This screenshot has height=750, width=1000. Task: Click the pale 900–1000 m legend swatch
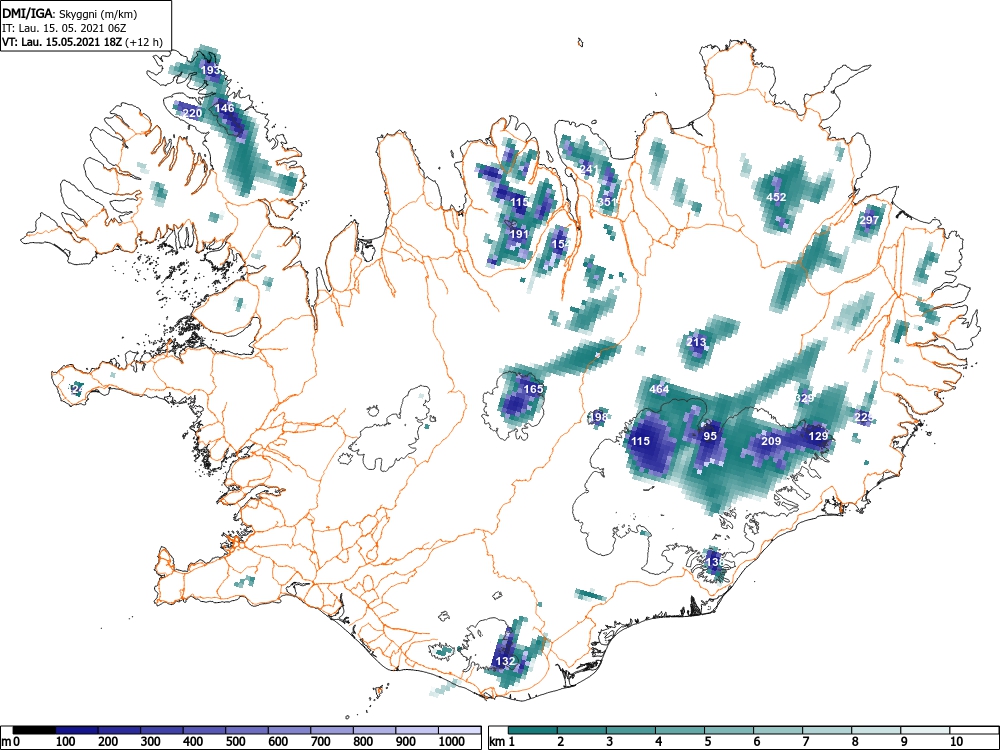click(417, 730)
